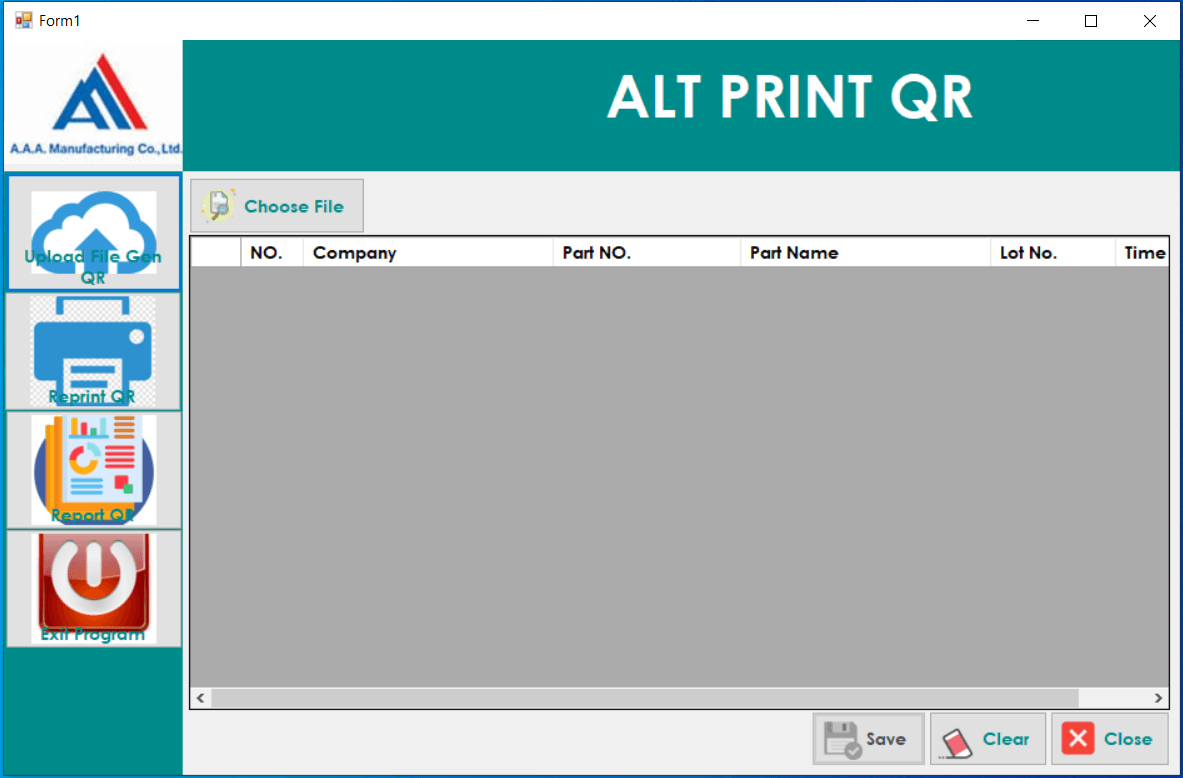The width and height of the screenshot is (1183, 778).
Task: Click the Form1 window title icon
Action: (x=23, y=20)
